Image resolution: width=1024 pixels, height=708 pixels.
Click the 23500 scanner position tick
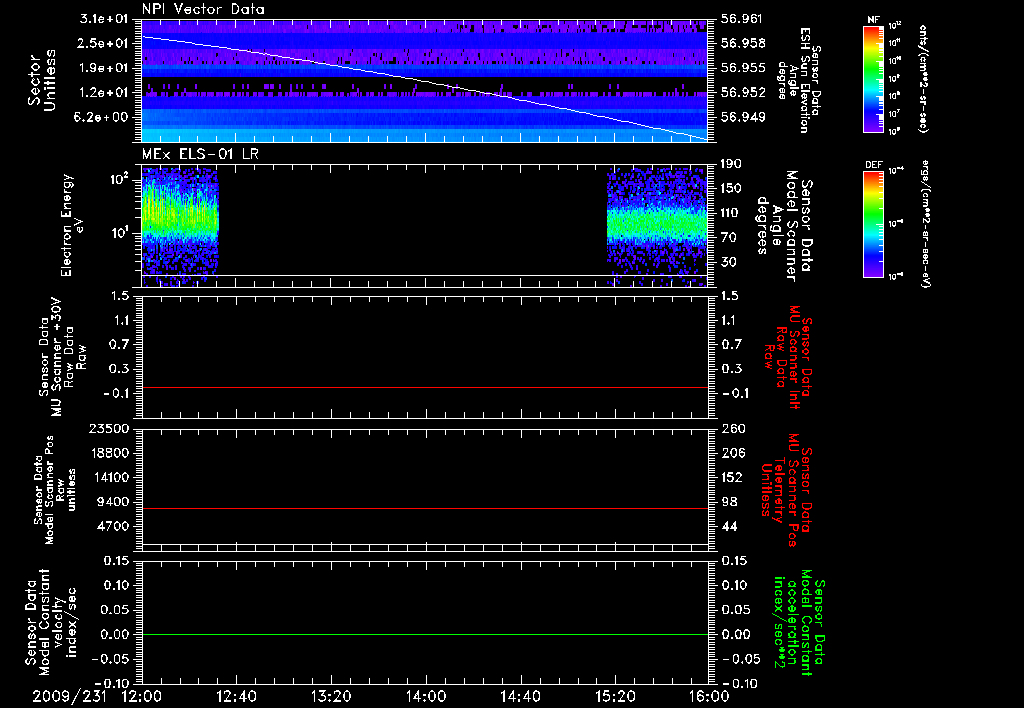pos(109,429)
